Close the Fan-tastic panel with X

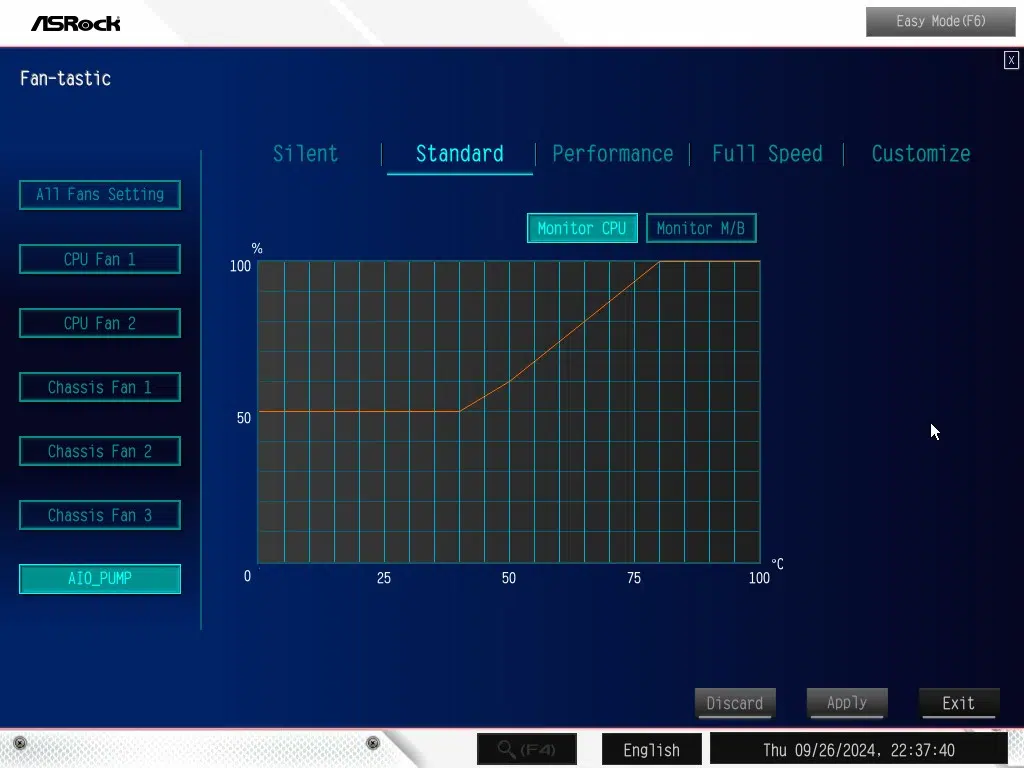coord(1011,61)
